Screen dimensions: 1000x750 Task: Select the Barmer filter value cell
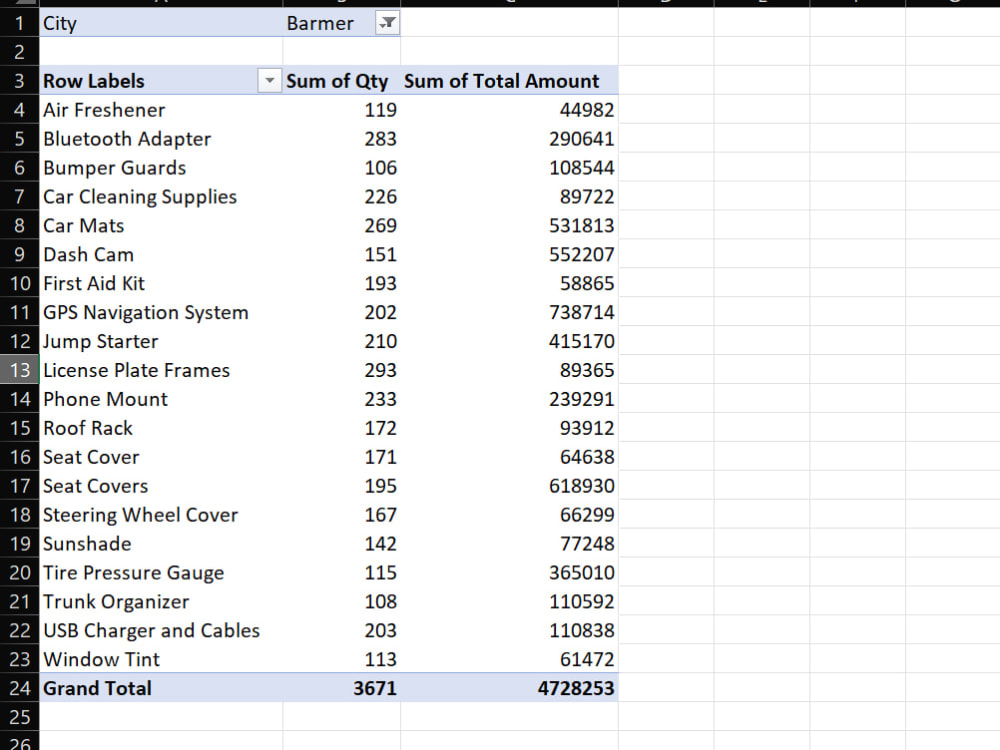[x=342, y=23]
